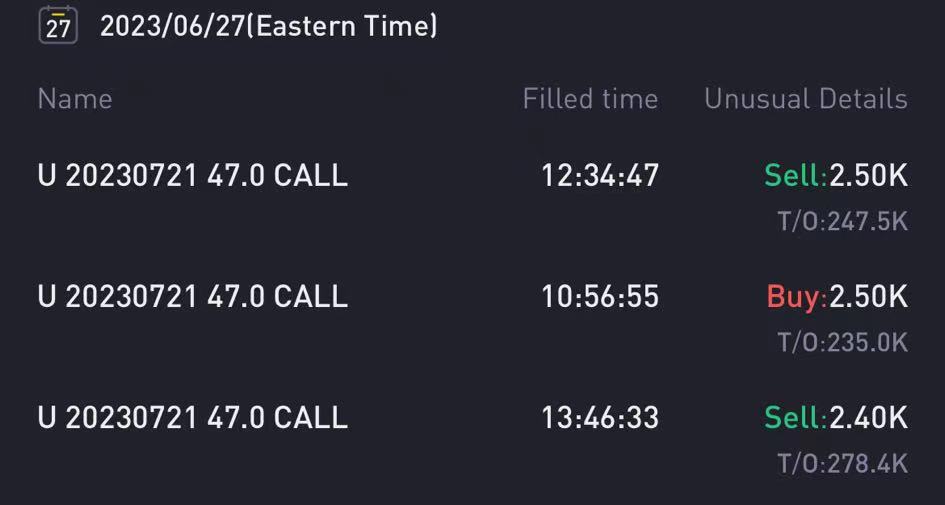Sort by the Name column header

tap(75, 99)
